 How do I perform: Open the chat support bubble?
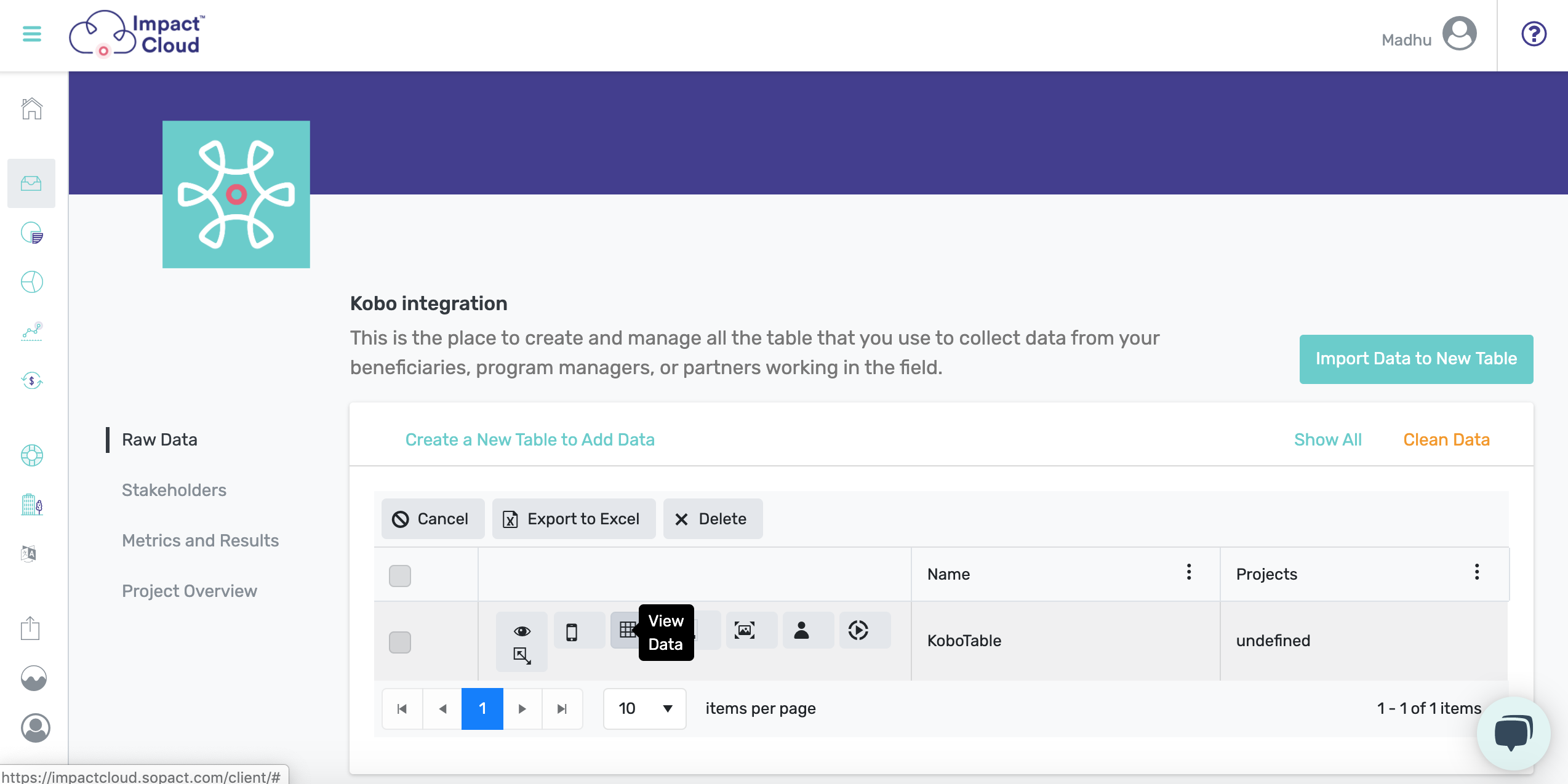click(1513, 732)
